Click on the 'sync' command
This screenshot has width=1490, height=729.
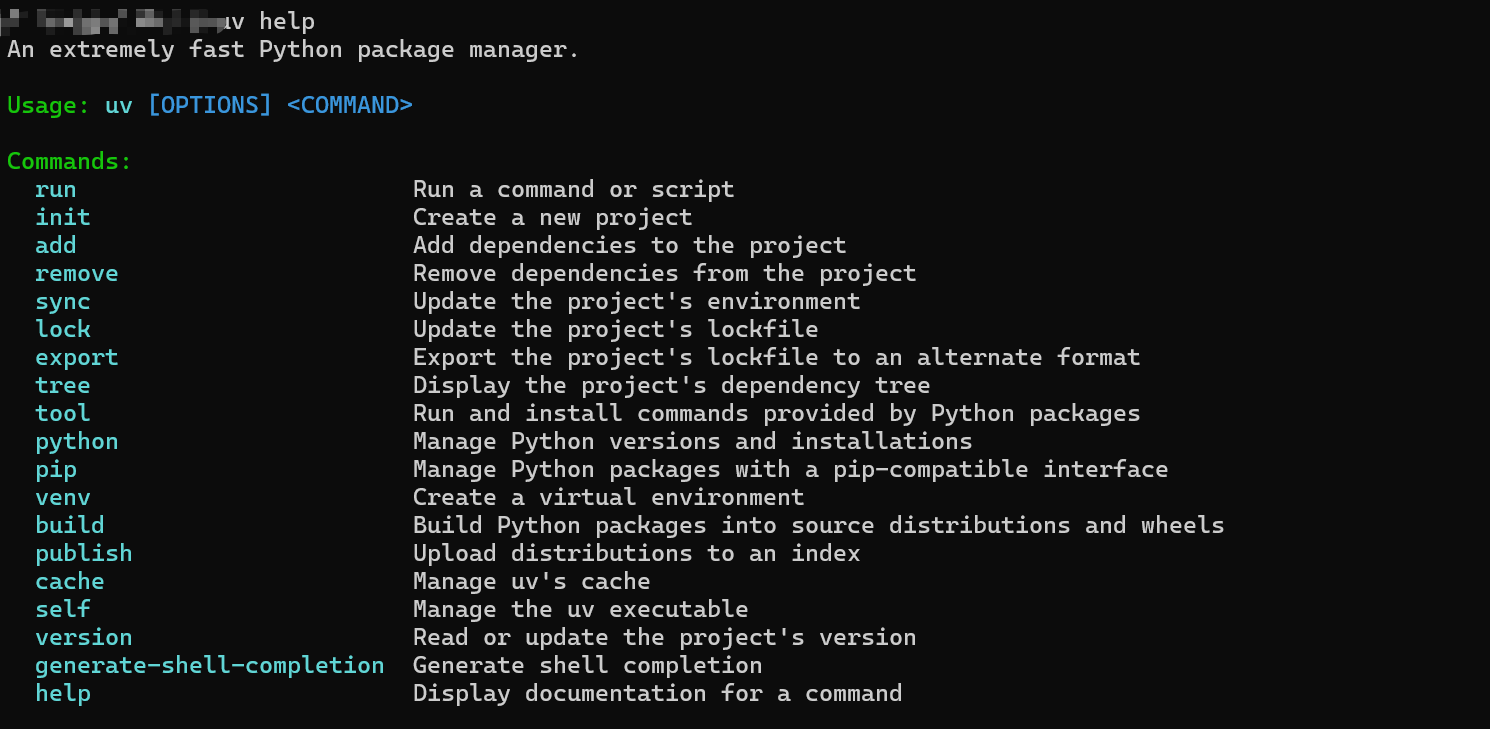pyautogui.click(x=63, y=301)
